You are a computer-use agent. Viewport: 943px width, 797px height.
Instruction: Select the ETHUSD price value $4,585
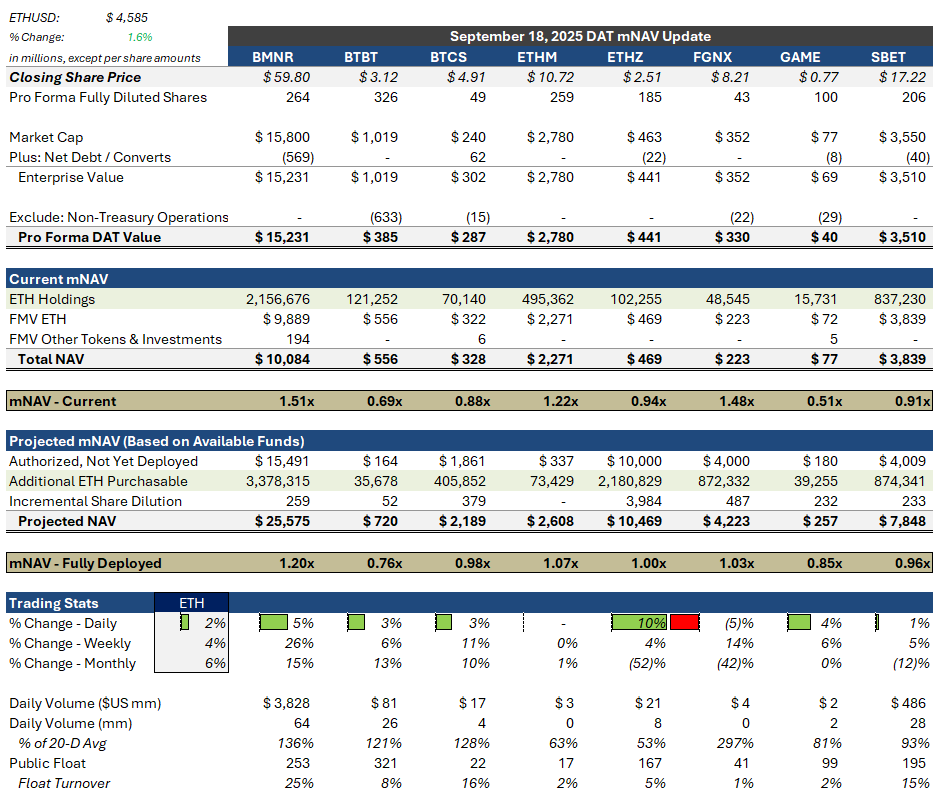126,18
